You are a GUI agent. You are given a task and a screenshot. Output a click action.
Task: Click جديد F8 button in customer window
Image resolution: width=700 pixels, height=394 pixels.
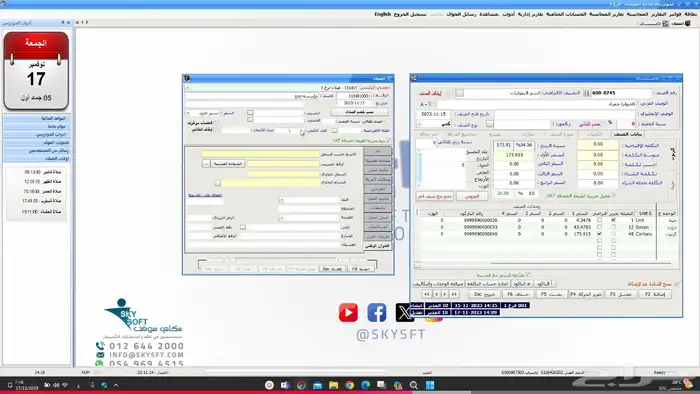tap(361, 269)
